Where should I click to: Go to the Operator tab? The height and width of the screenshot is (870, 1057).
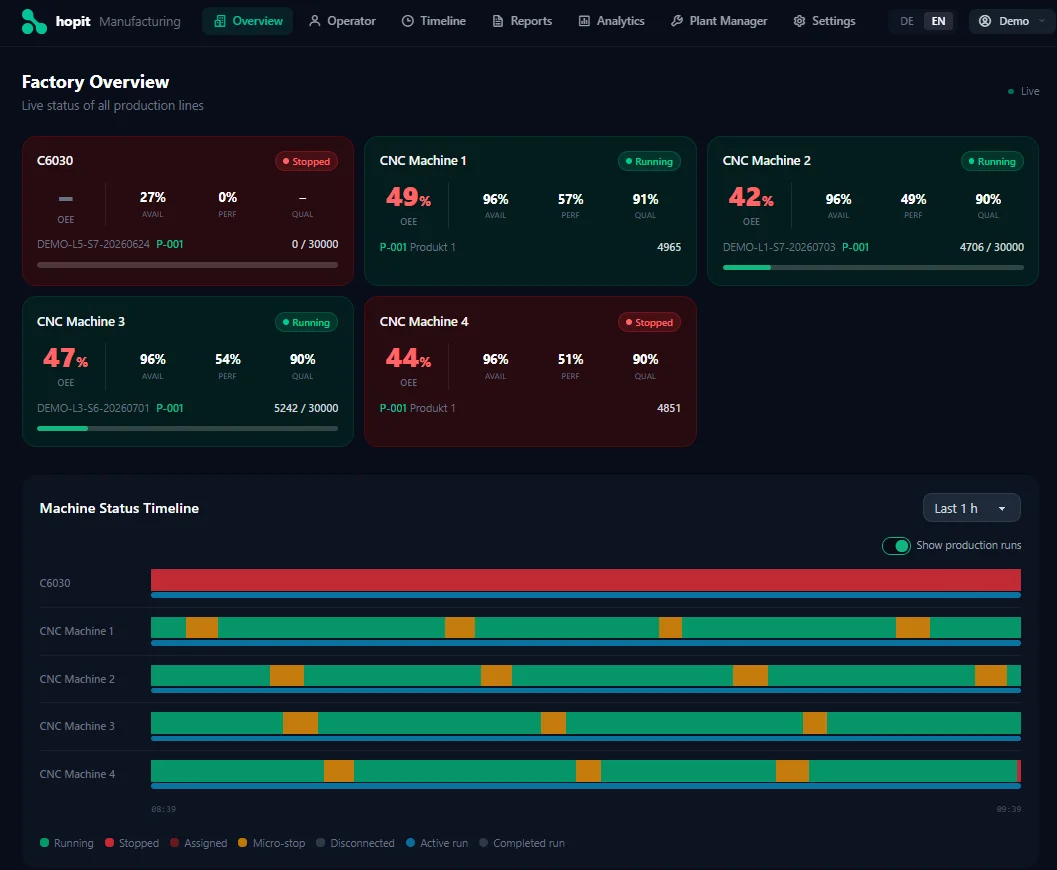342,21
